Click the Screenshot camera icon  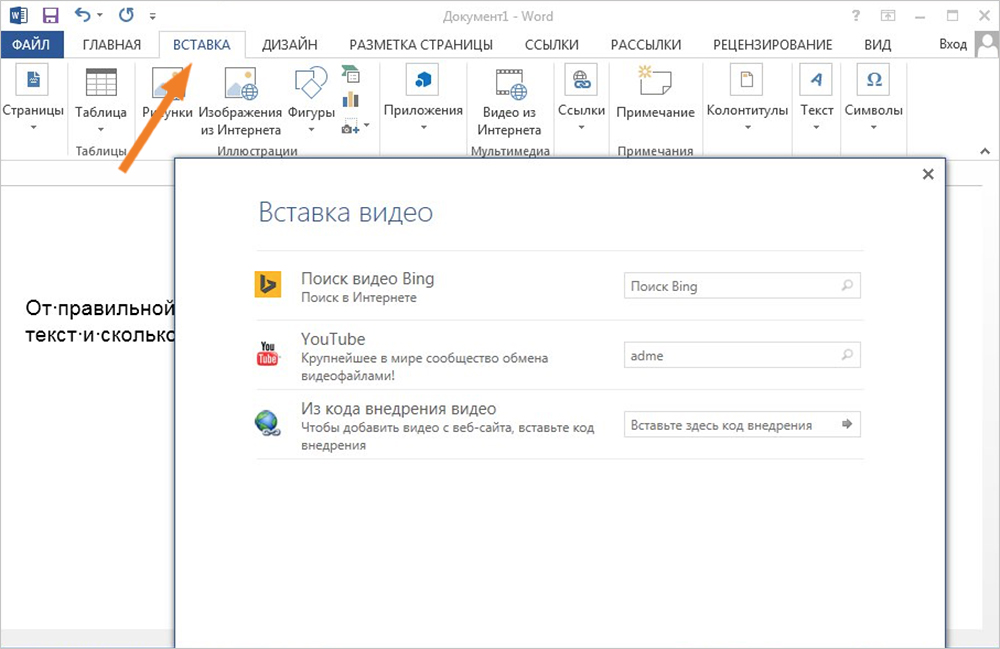click(350, 126)
